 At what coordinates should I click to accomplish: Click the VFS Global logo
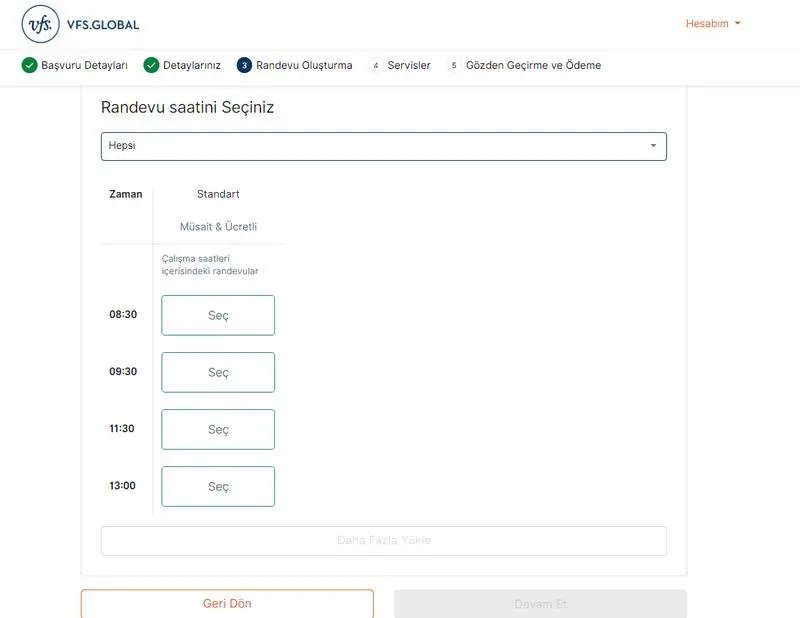point(81,24)
